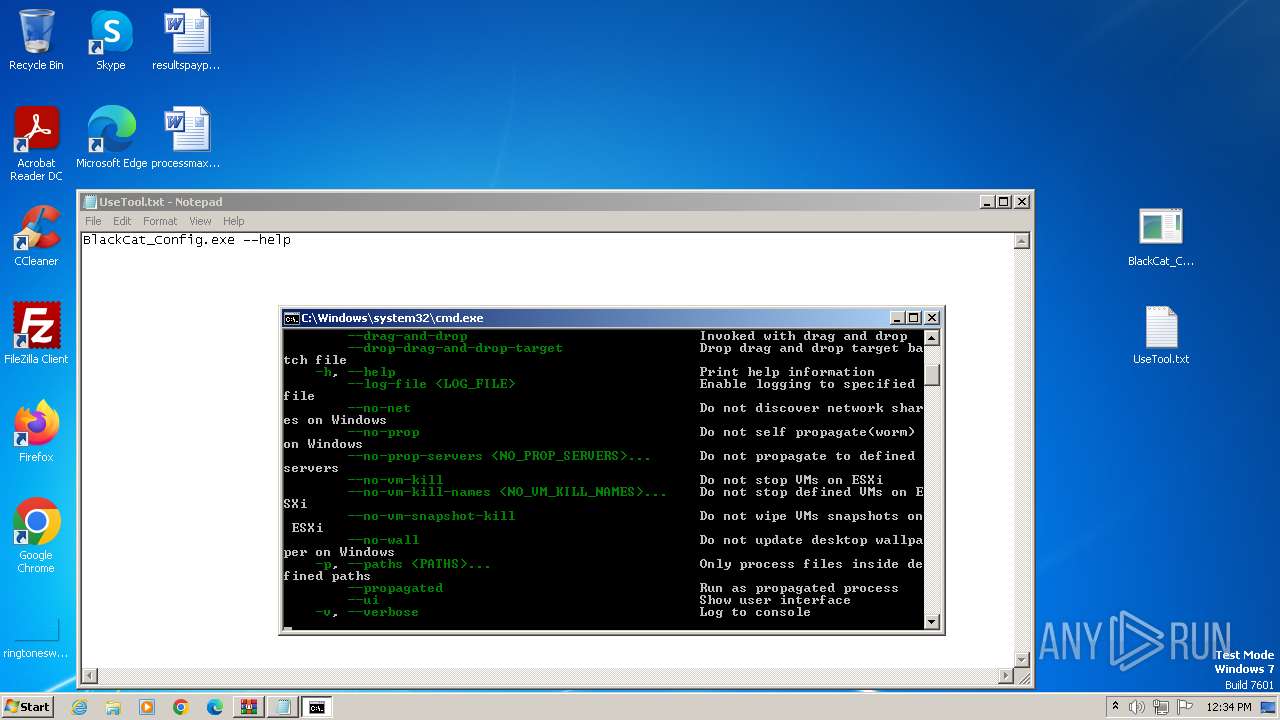Click the cmd.exe scrollbar up arrow
This screenshot has height=720, width=1280.
(x=932, y=338)
